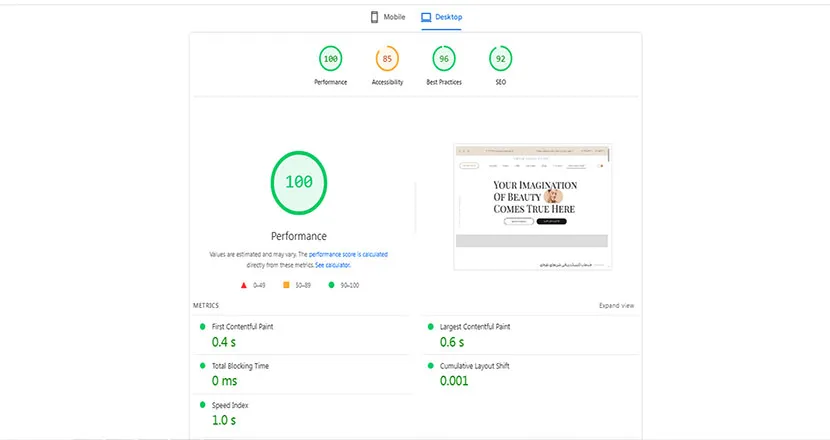Image resolution: width=830 pixels, height=440 pixels.
Task: Switch to the Mobile tab
Action: [393, 17]
